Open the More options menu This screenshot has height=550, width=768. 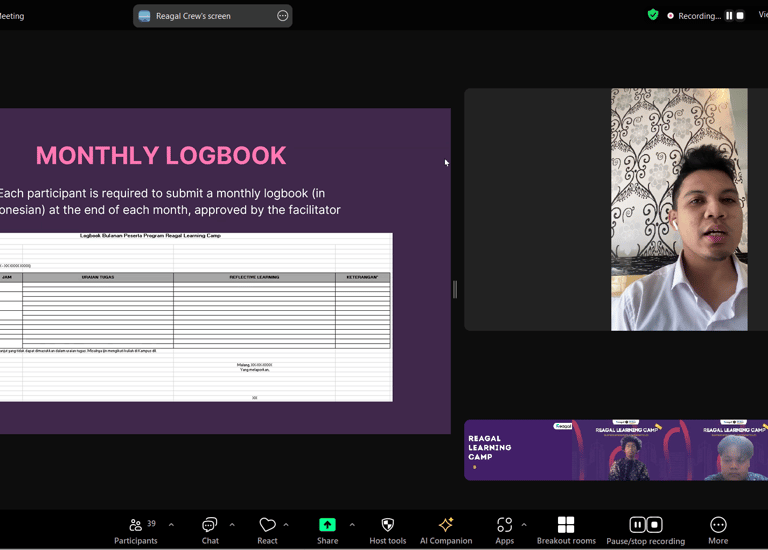(718, 531)
